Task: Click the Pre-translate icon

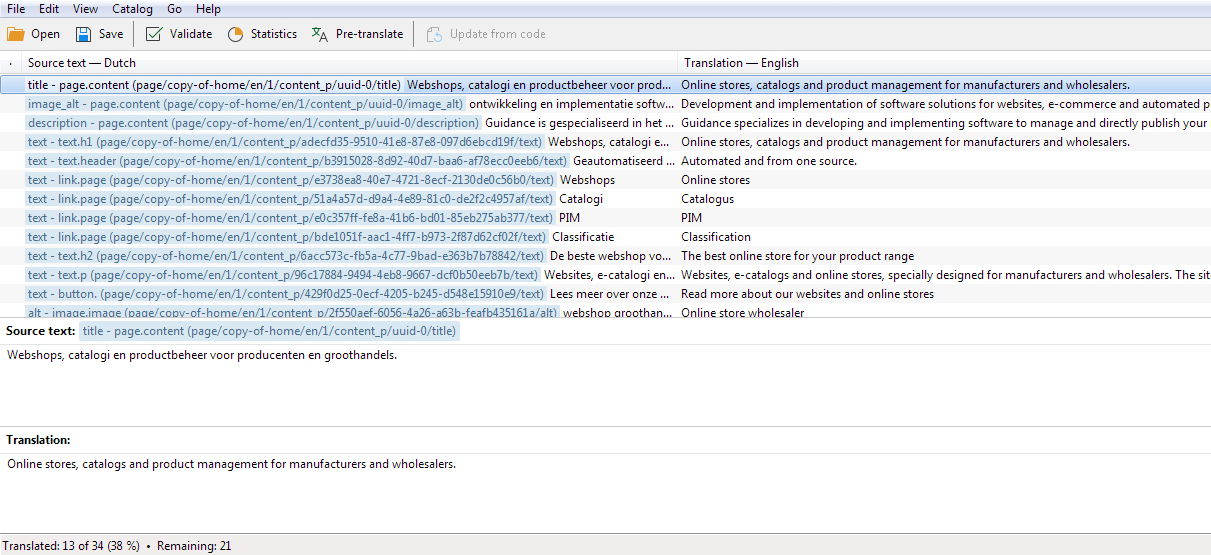Action: 320,34
